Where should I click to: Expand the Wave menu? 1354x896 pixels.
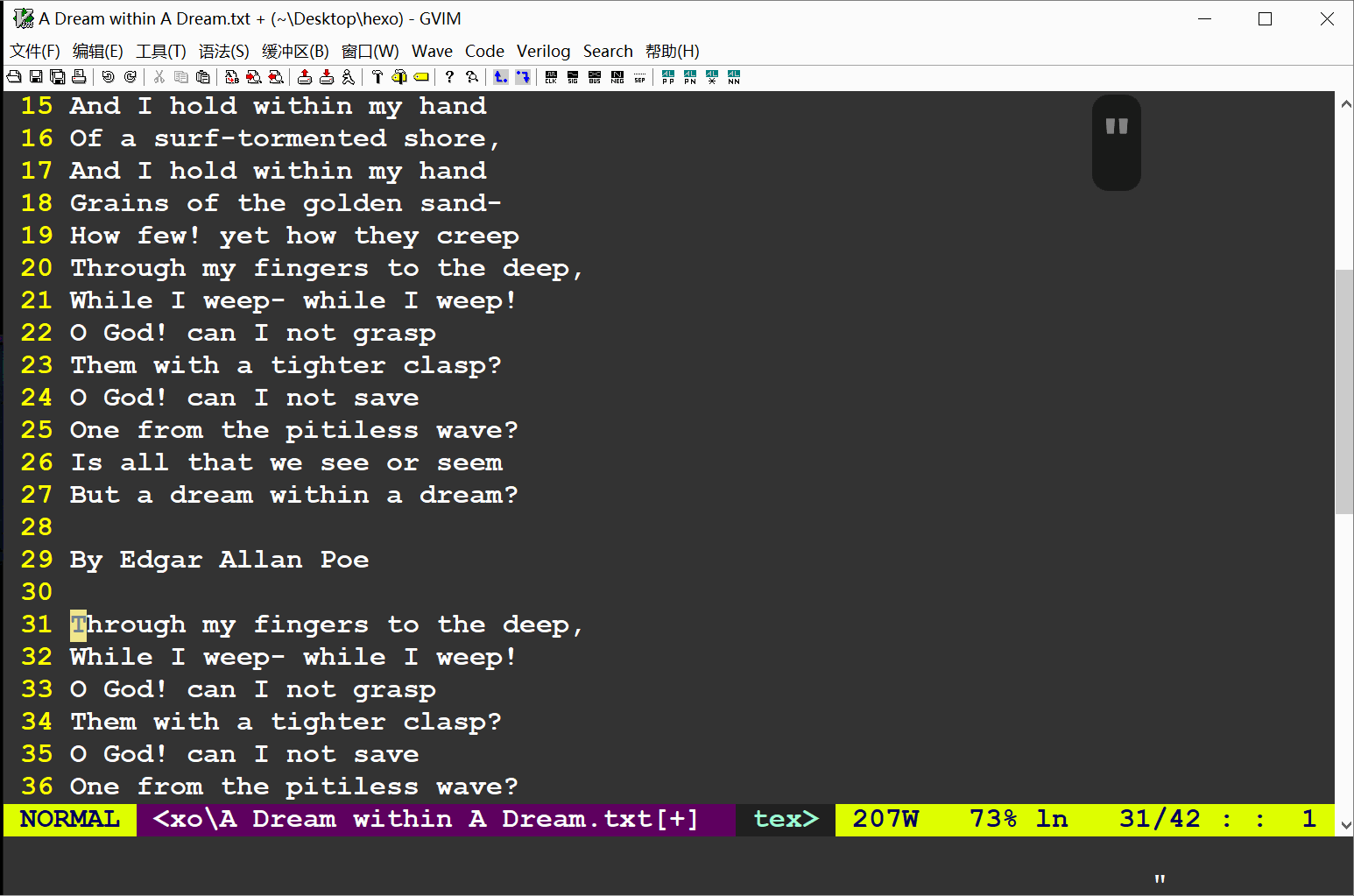coord(432,52)
